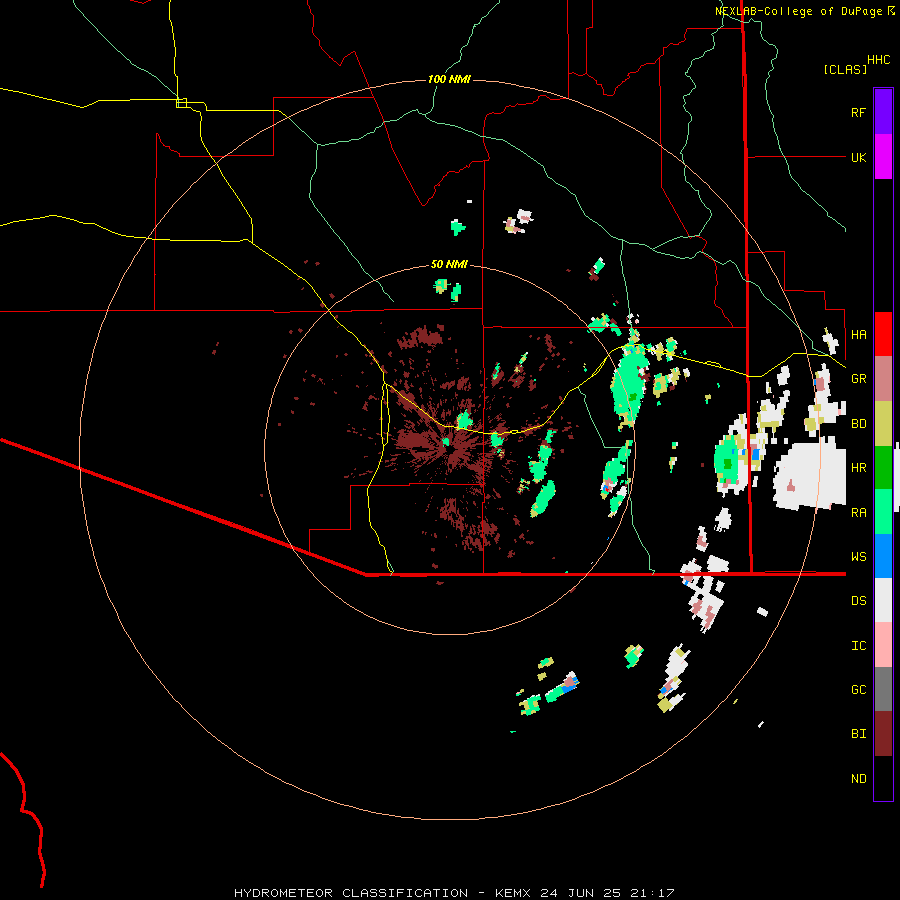Click the 'WS' legend label

[858, 557]
